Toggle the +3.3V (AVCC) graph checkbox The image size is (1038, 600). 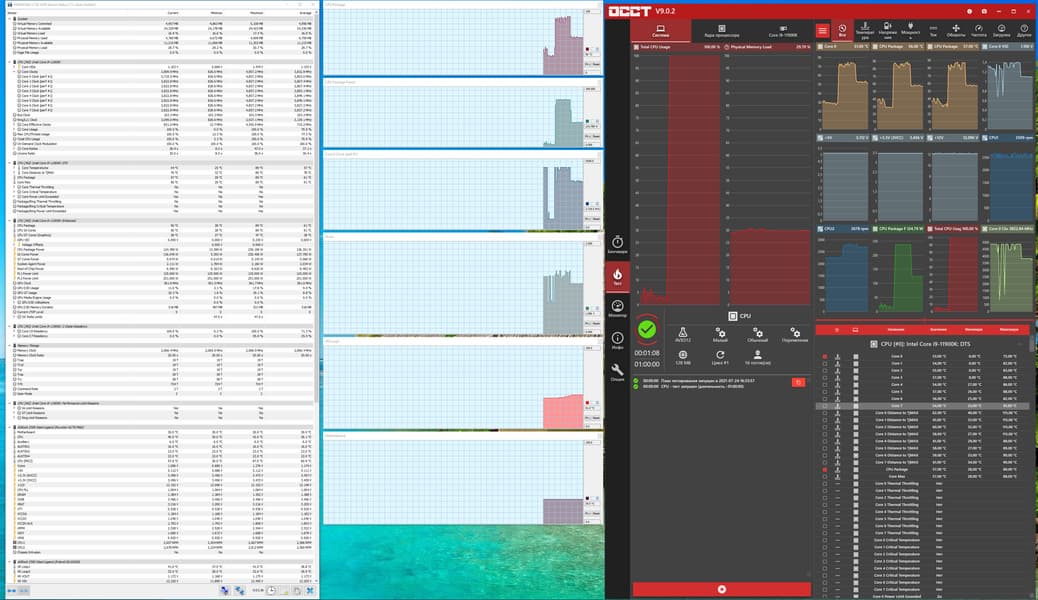875,138
